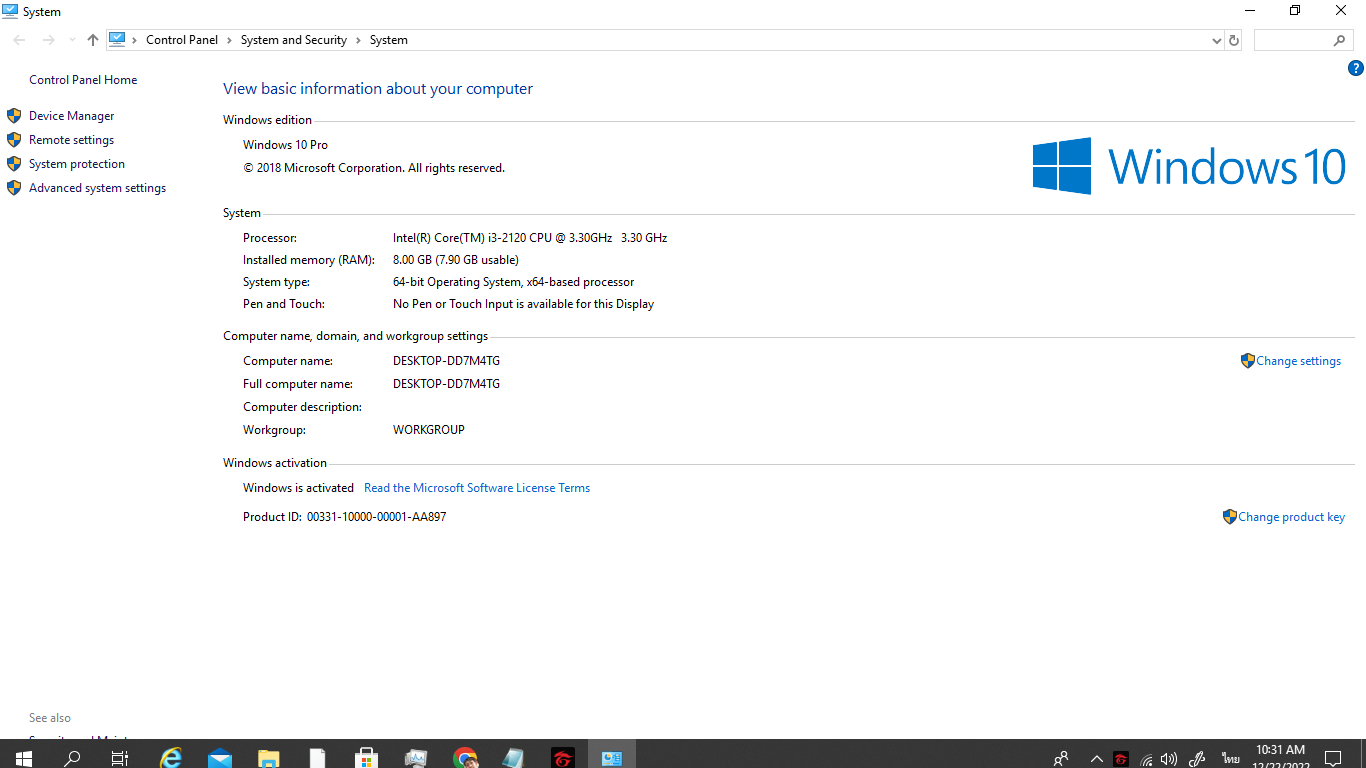Open the Action Center notifications
The image size is (1366, 768).
[1333, 758]
